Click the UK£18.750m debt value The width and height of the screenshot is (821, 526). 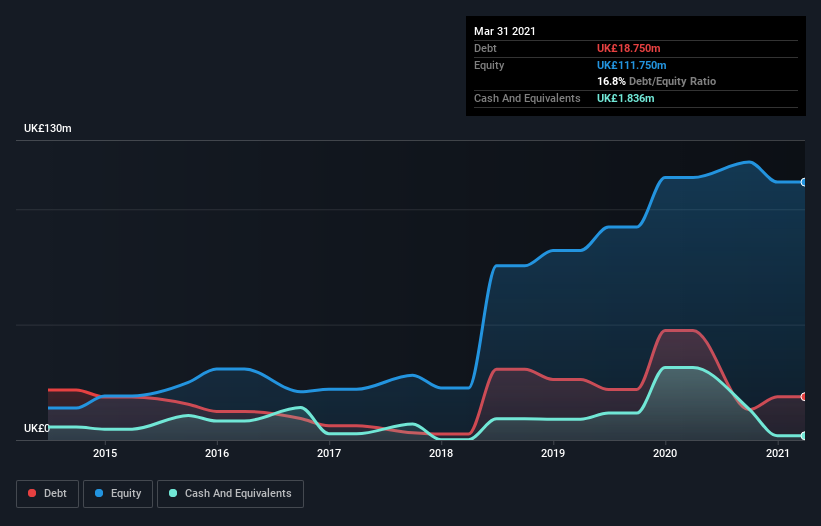(x=628, y=48)
